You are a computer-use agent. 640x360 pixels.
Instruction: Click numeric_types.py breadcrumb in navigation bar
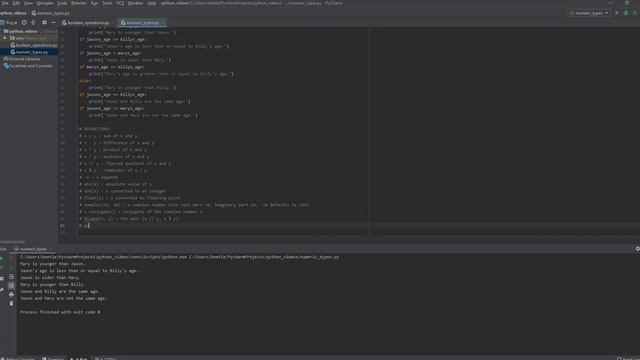pos(51,13)
